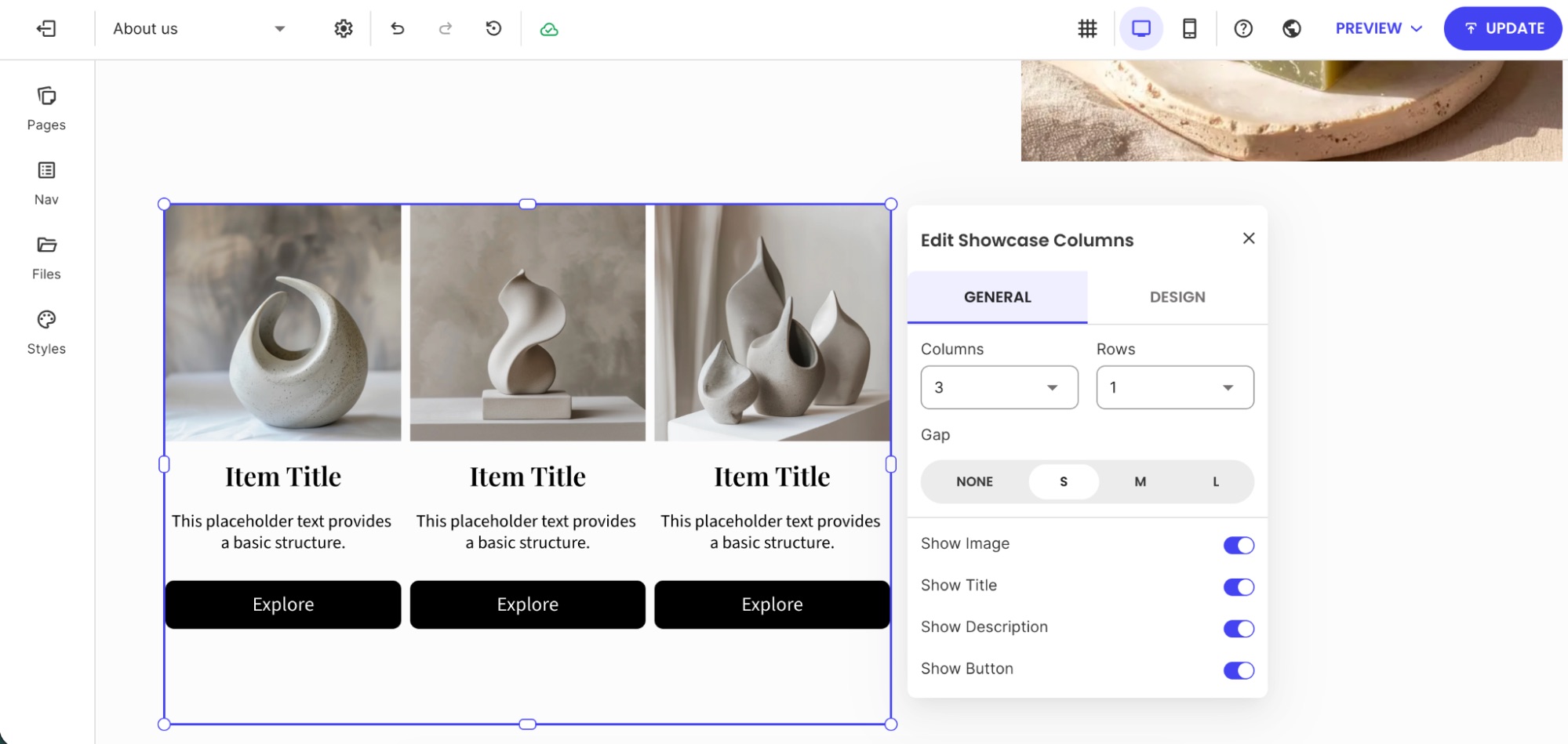Turn off Show Button toggle
1568x744 pixels.
tap(1239, 670)
